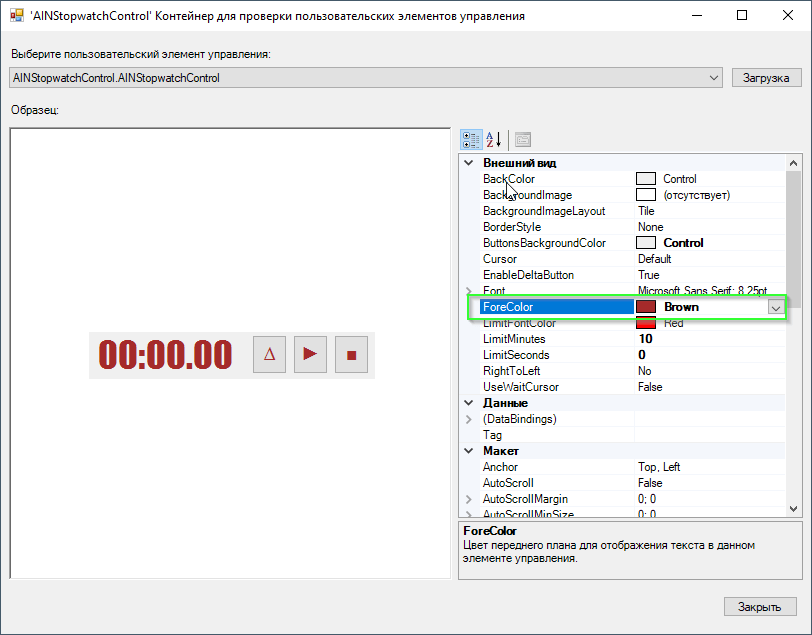Collapse the Внешний вид category
Viewport: 812px width, 635px height.
click(468, 162)
